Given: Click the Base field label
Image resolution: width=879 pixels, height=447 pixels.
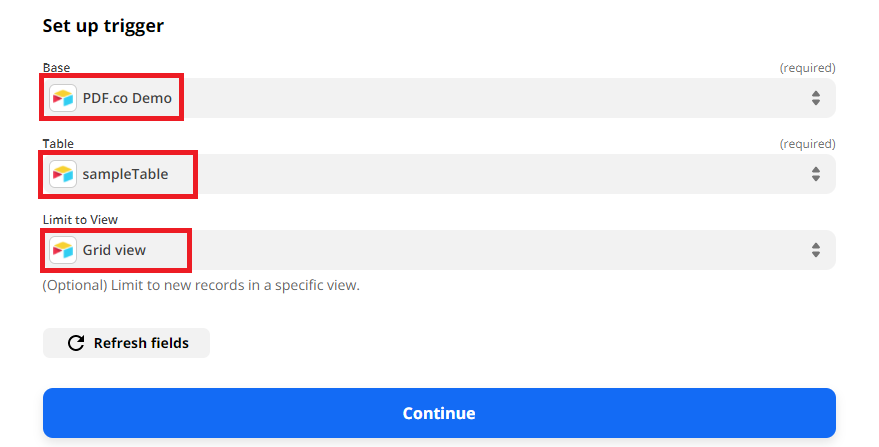Looking at the screenshot, I should pyautogui.click(x=57, y=68).
